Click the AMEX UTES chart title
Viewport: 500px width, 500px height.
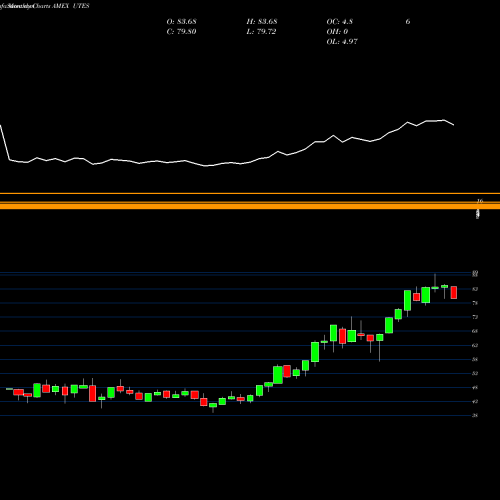(71, 6)
